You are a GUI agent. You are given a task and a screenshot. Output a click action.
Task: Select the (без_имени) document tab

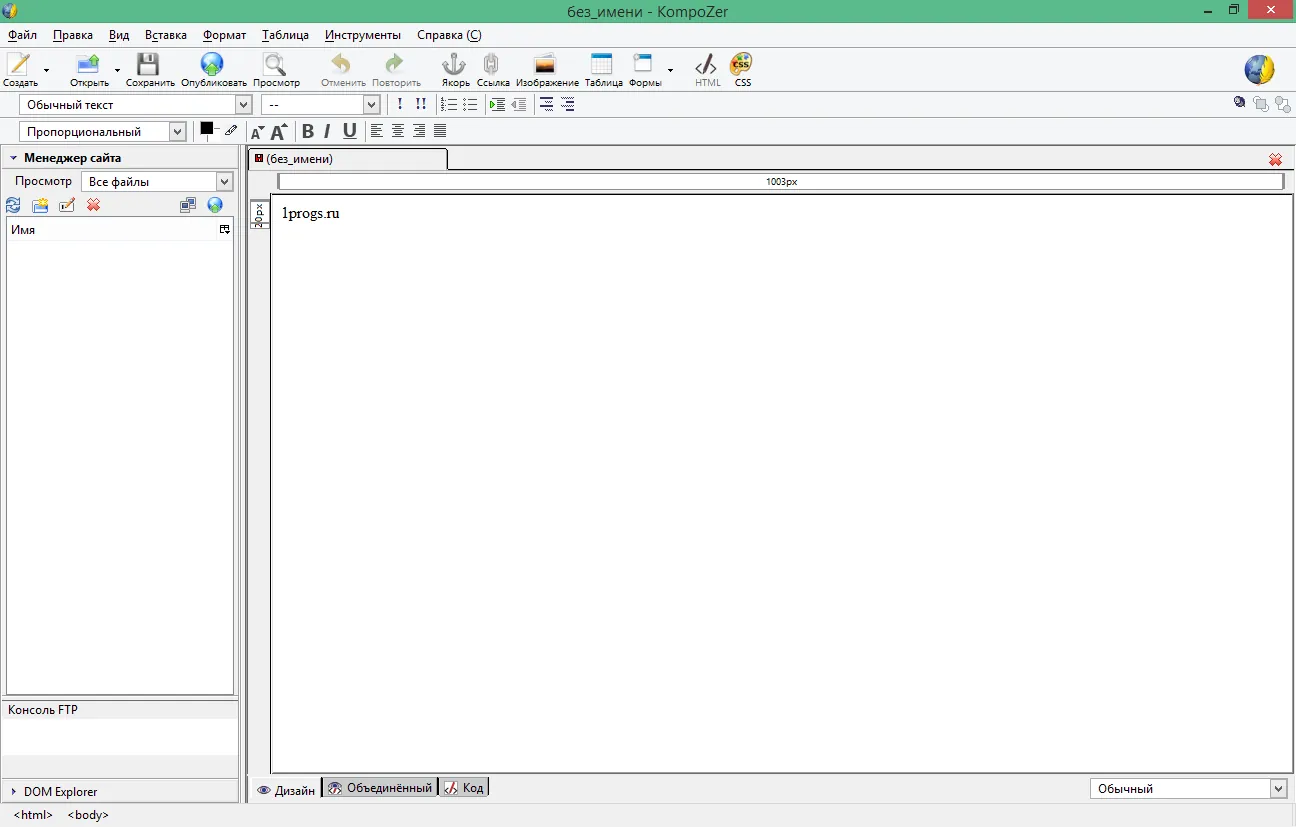coord(347,159)
